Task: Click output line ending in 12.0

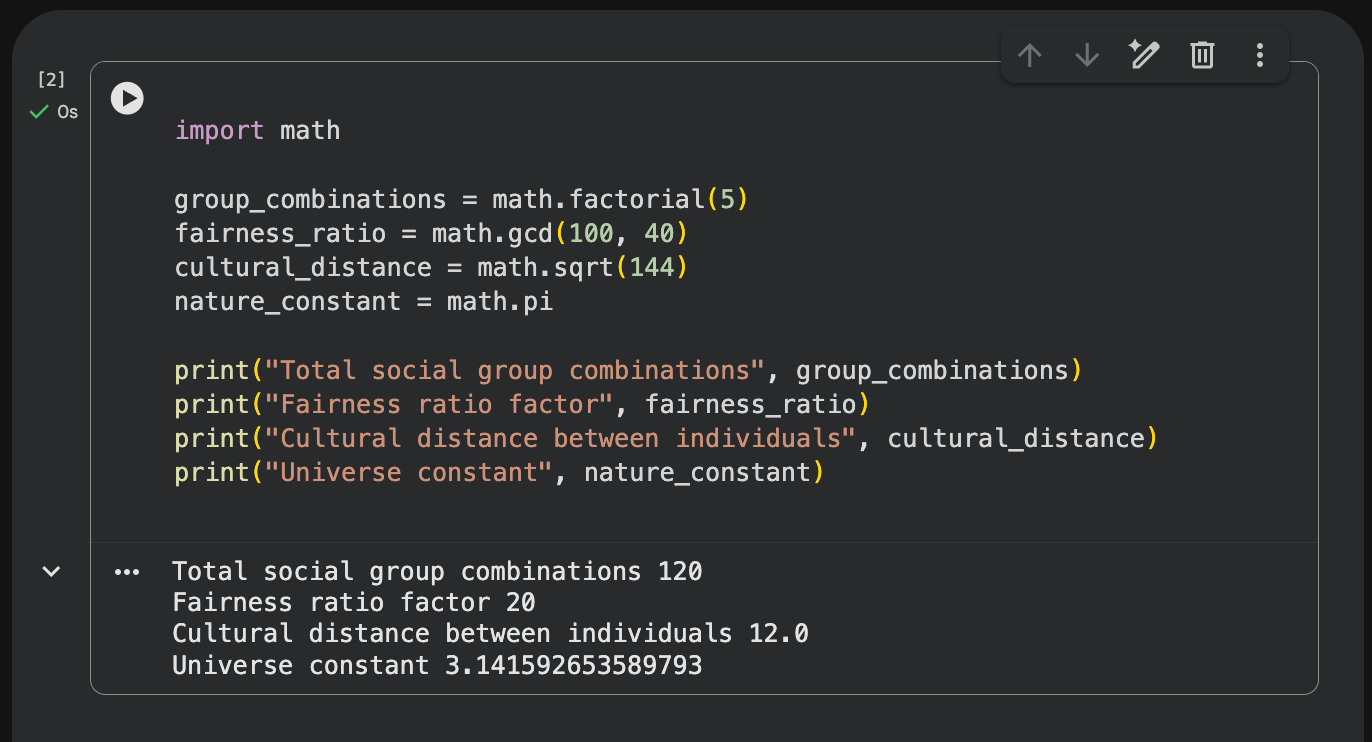Action: [490, 633]
